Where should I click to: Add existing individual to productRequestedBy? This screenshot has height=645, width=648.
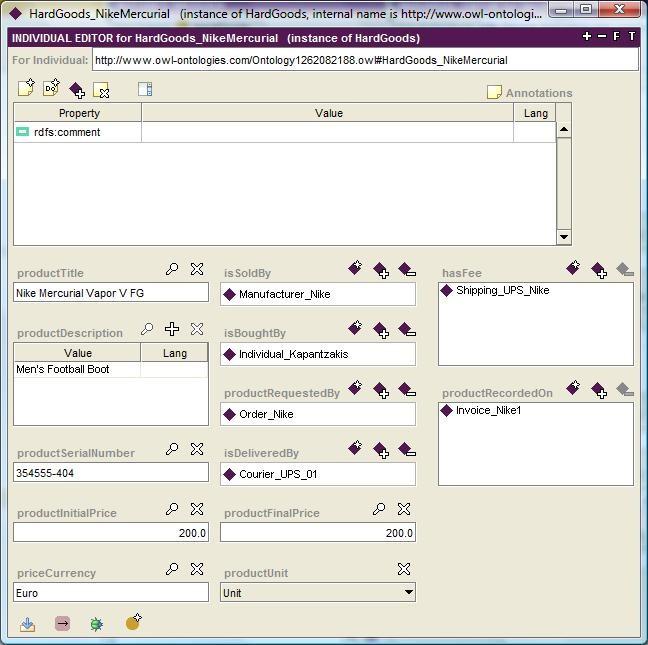click(381, 390)
